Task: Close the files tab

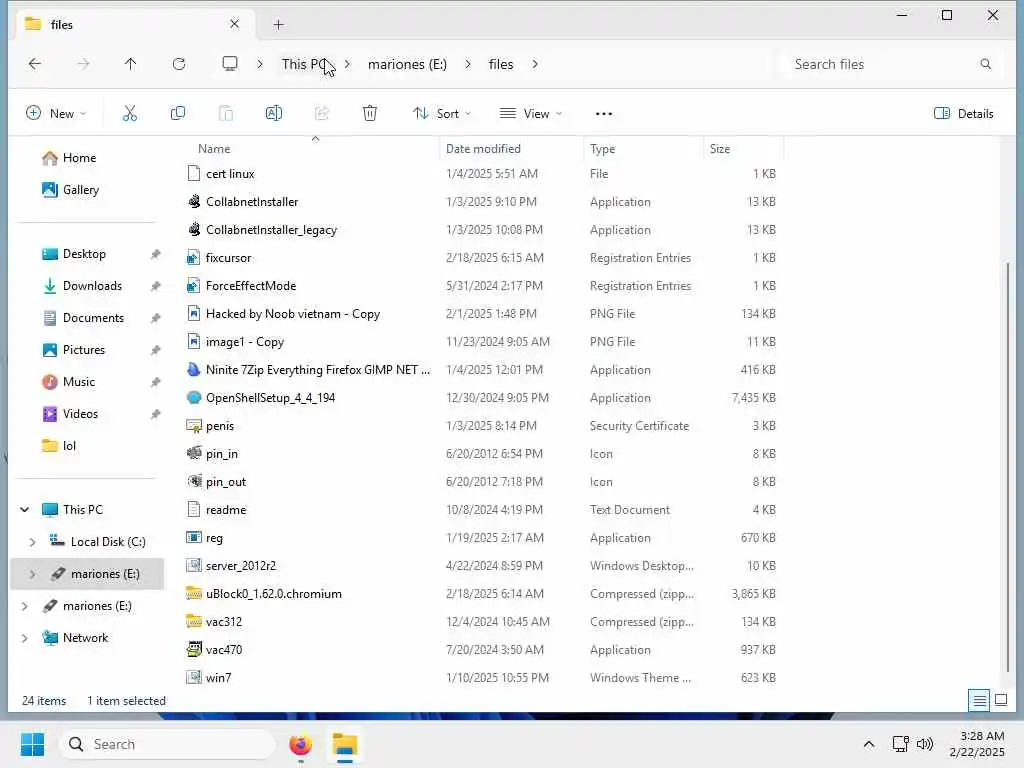Action: coord(234,24)
